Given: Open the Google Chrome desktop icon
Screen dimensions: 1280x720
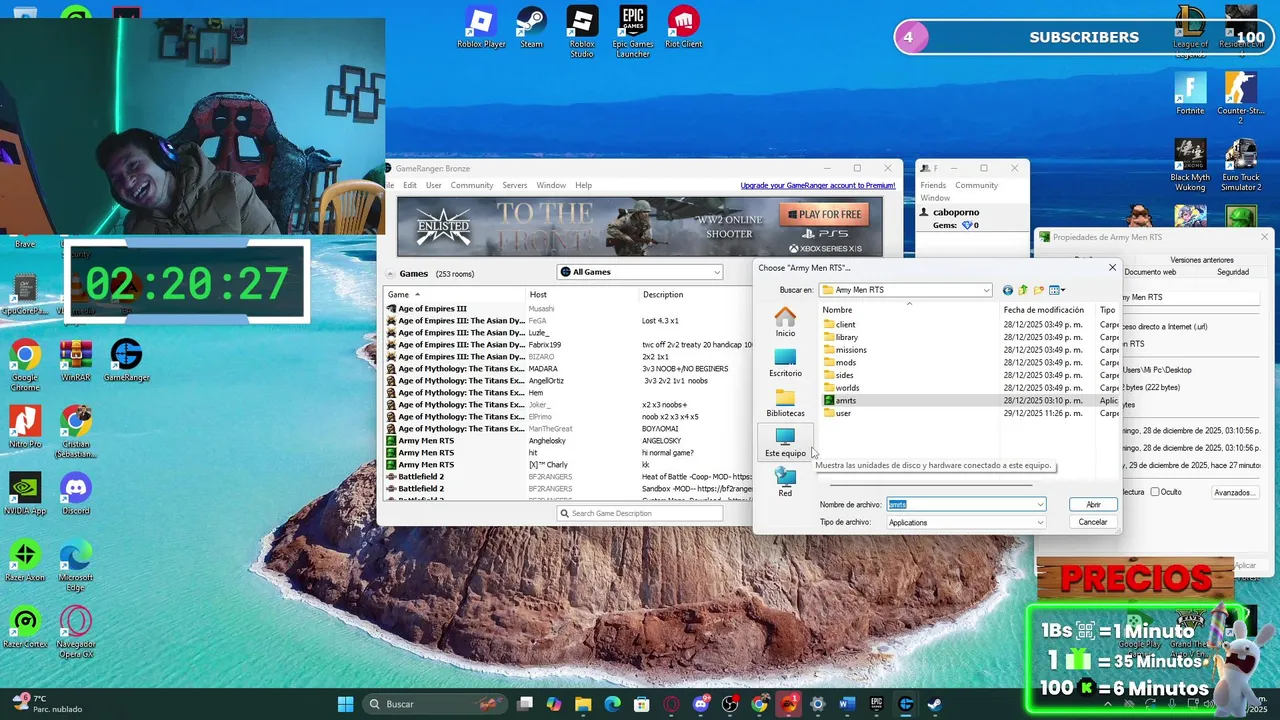Looking at the screenshot, I should (x=25, y=365).
